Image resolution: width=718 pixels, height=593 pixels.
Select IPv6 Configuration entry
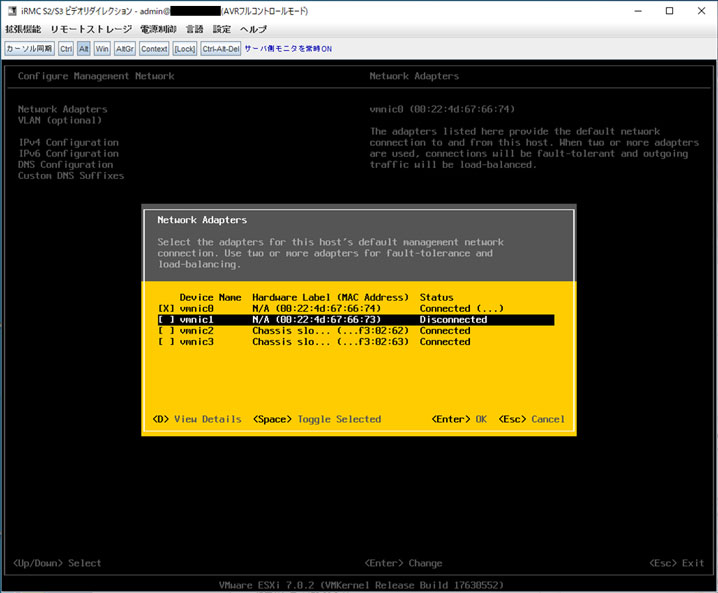[68, 153]
